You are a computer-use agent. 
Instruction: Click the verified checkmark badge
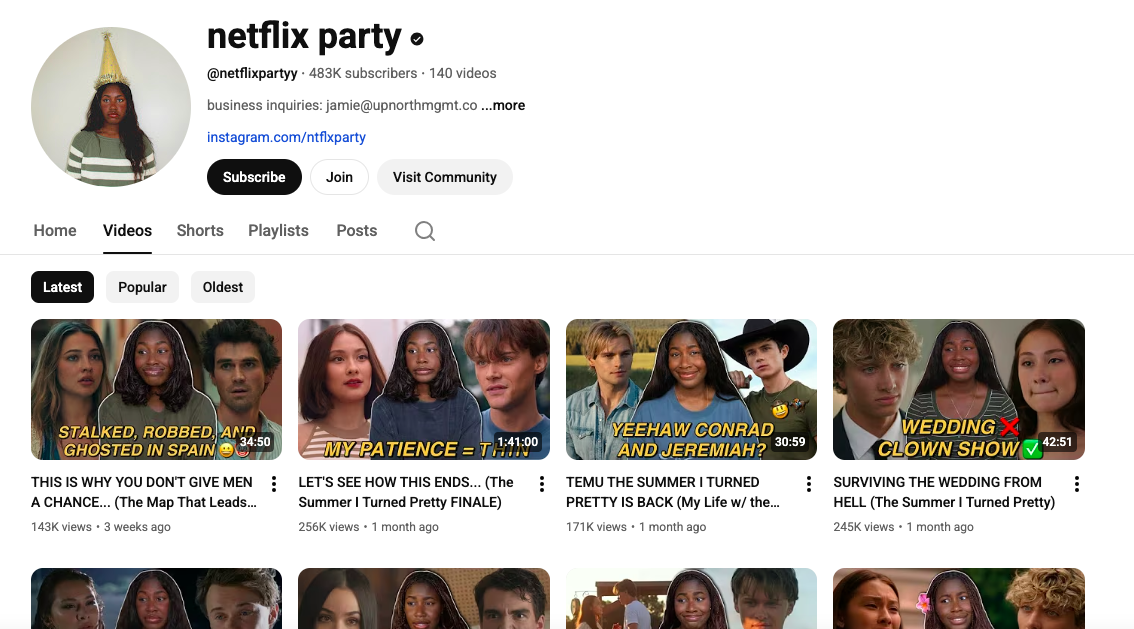point(417,39)
